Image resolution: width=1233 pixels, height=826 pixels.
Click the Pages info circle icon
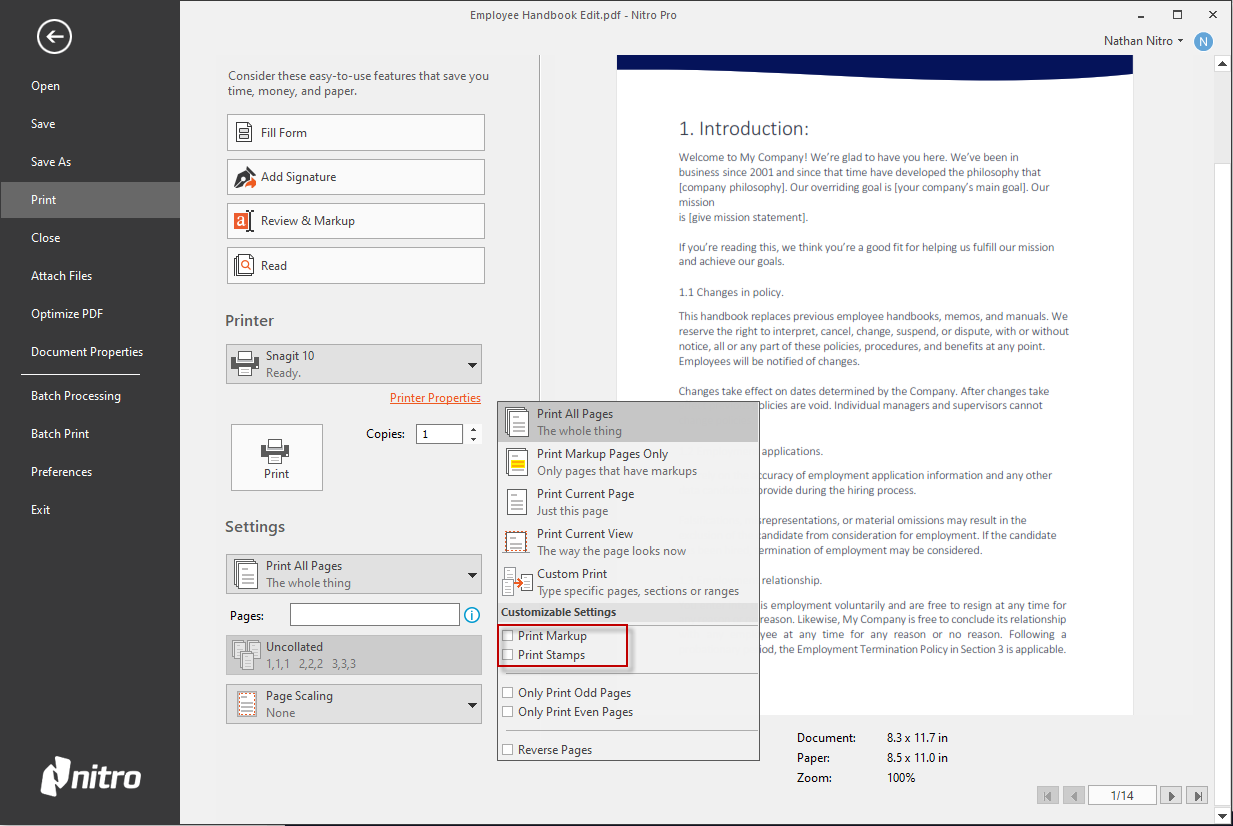(x=471, y=615)
